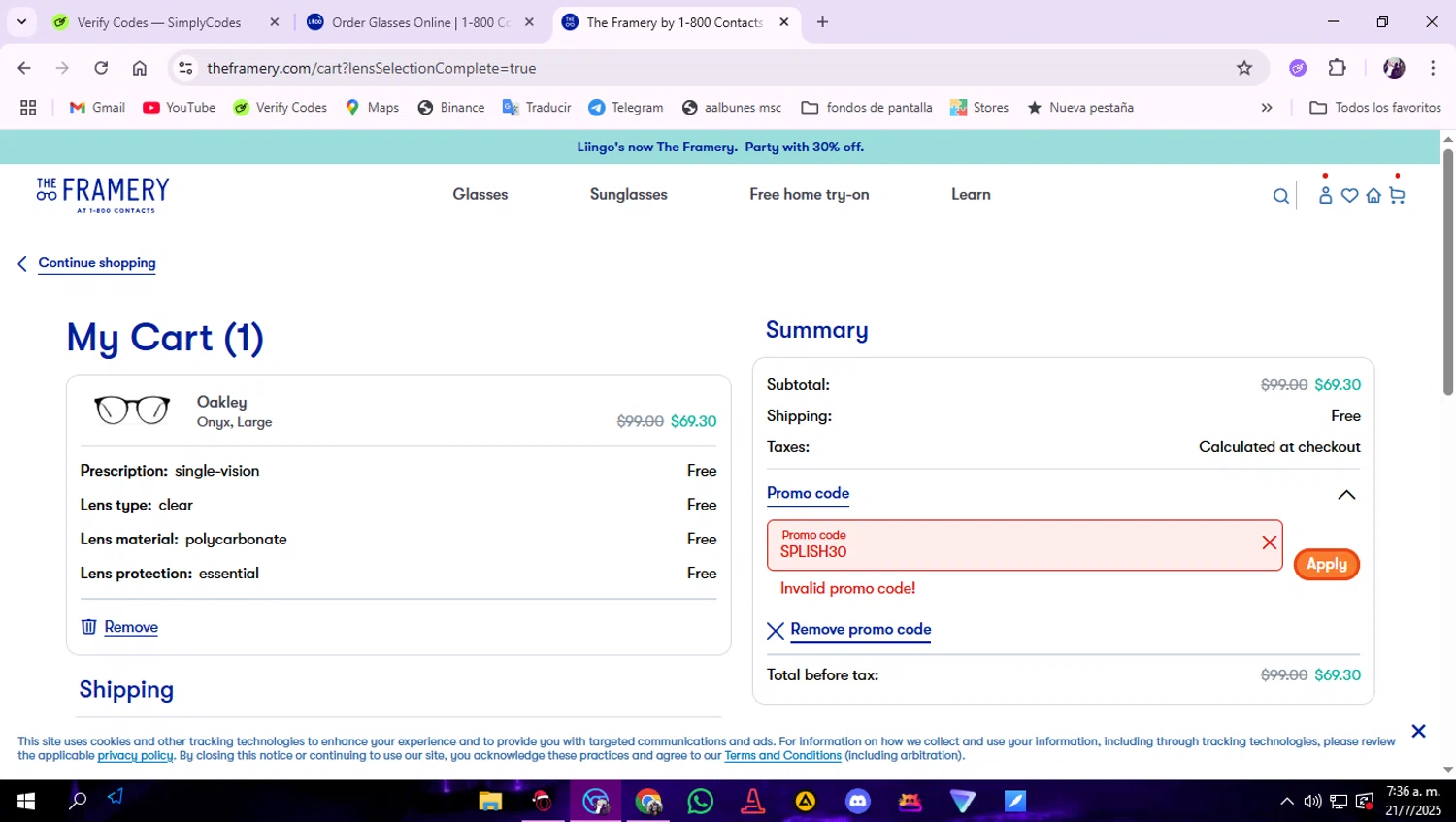The image size is (1456, 822).
Task: Switch to Verify Codes SimplyCodes tab
Action: pos(160,22)
